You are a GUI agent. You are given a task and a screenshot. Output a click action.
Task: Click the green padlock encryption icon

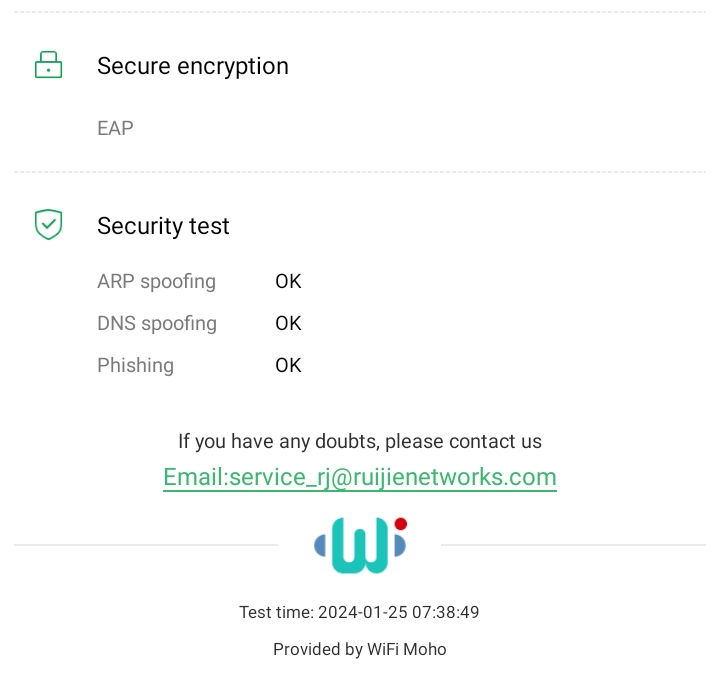48,66
